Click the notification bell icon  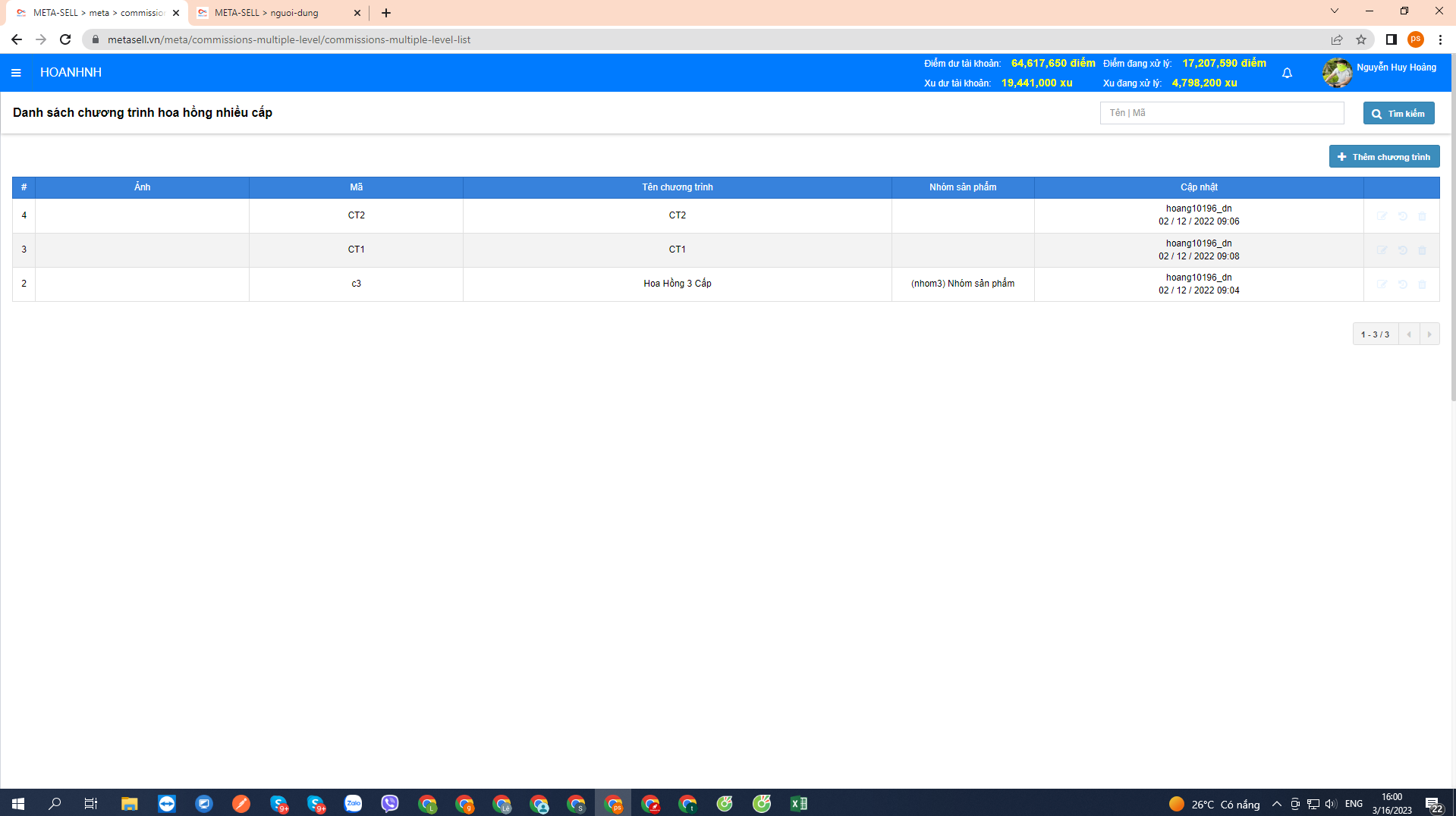1287,73
